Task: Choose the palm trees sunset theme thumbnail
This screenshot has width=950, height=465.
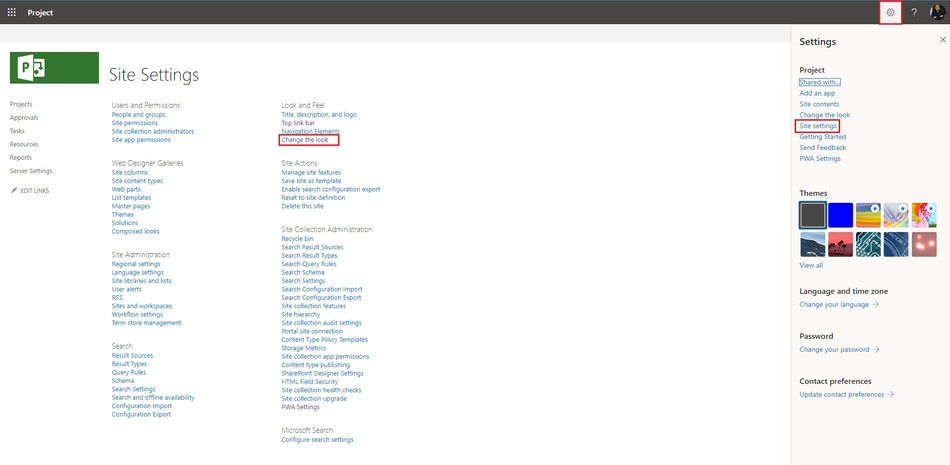Action: pos(840,244)
